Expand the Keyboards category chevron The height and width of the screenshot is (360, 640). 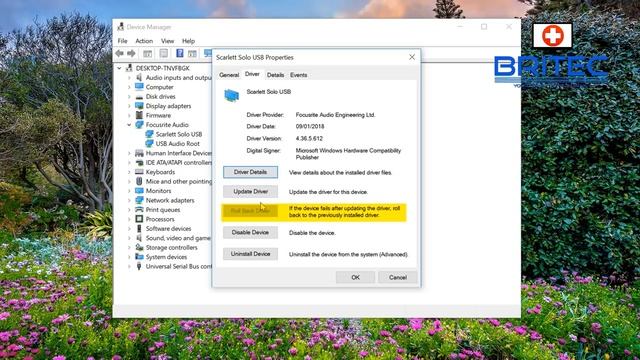(129, 172)
